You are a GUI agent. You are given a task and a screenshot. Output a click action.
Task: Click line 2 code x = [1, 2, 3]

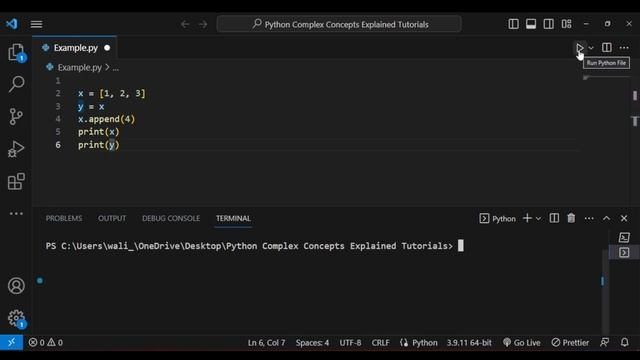click(x=111, y=93)
